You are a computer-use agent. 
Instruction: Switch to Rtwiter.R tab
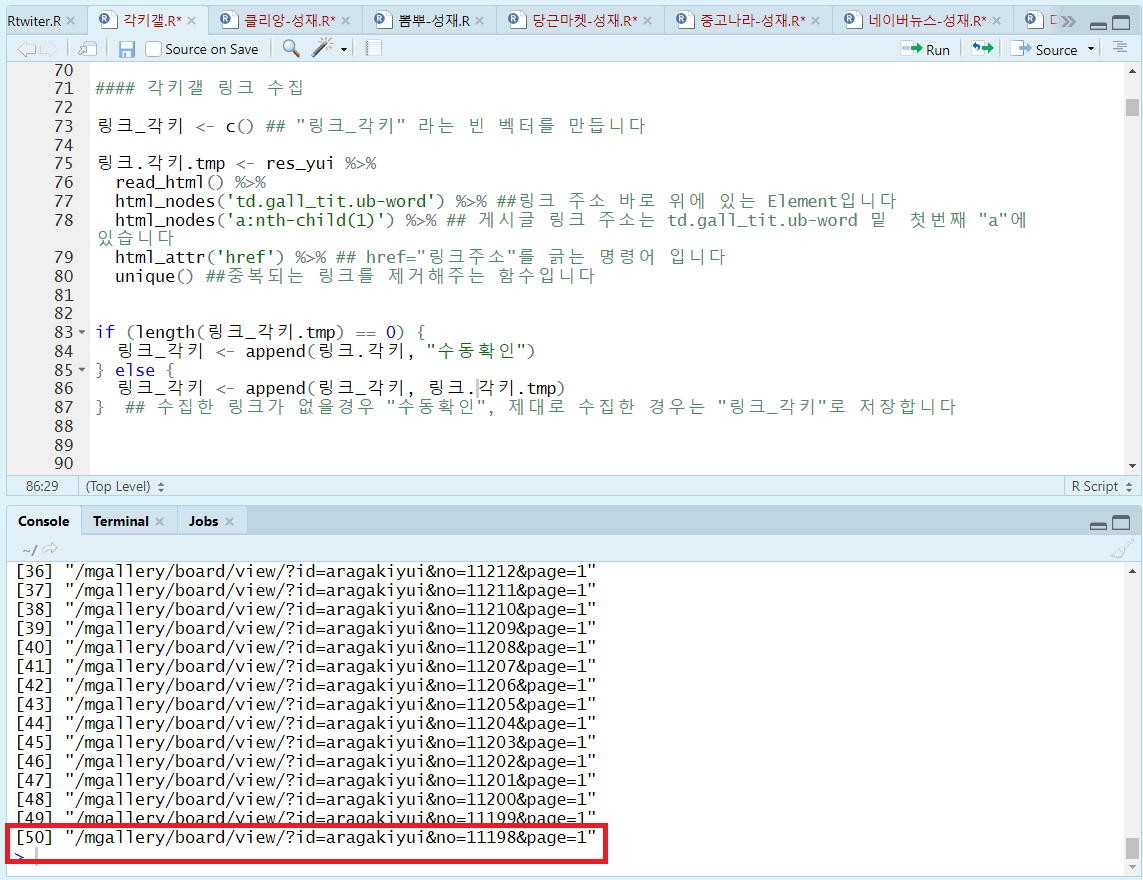pos(34,20)
